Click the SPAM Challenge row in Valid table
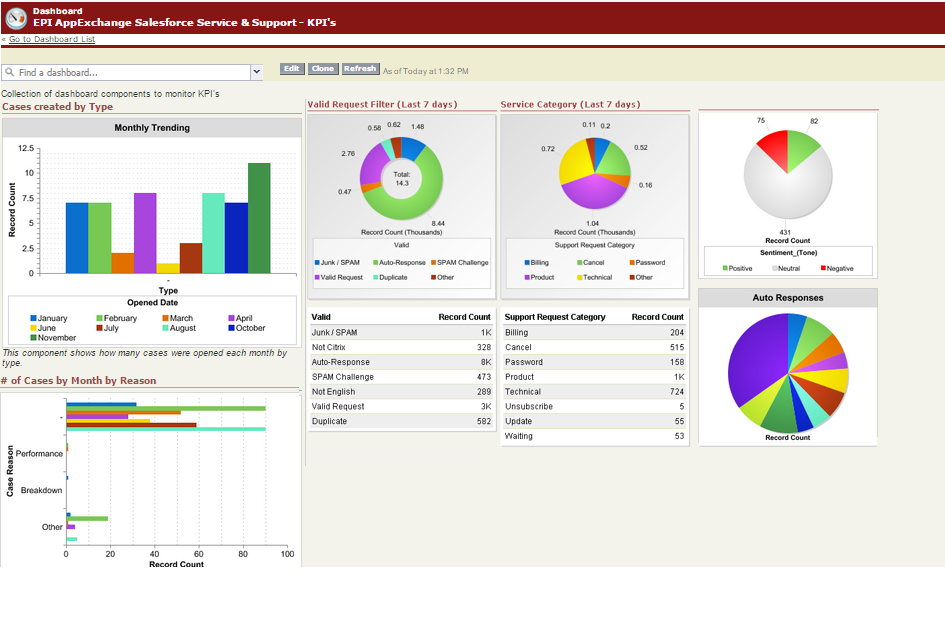This screenshot has width=945, height=624. [401, 377]
